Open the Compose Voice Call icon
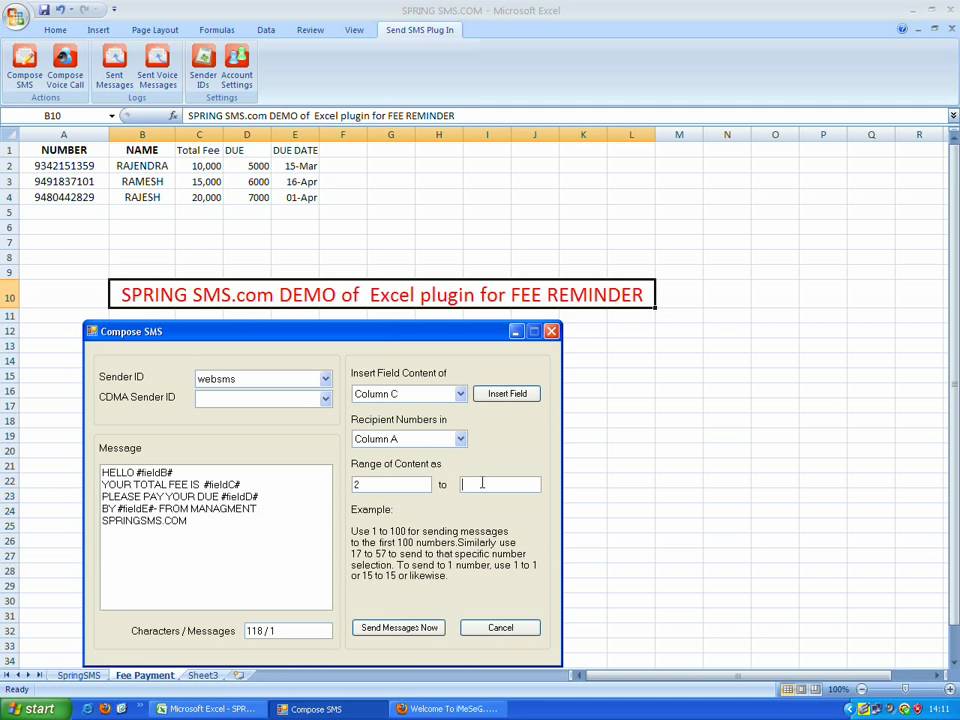Viewport: 960px width, 720px height. pos(65,66)
